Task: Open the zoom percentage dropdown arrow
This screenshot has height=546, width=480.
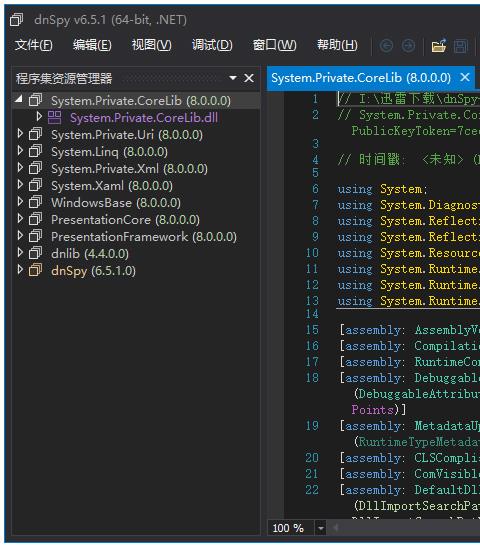Action: click(x=320, y=528)
